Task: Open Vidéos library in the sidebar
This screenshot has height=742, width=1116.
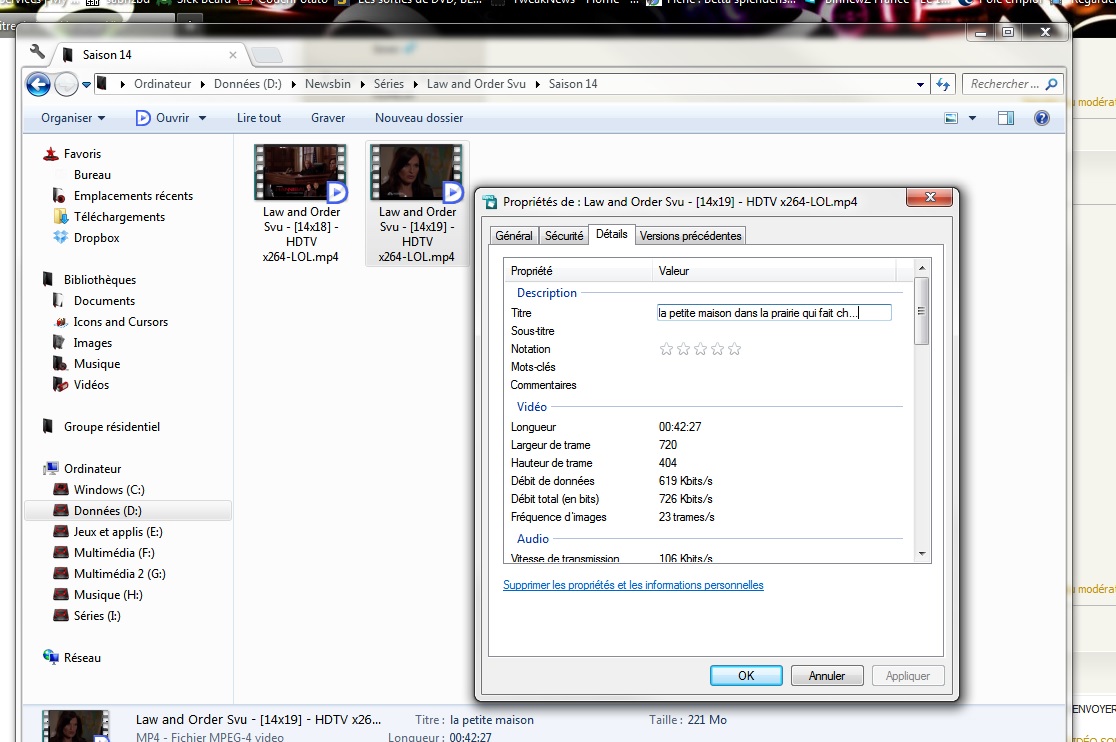Action: point(91,385)
